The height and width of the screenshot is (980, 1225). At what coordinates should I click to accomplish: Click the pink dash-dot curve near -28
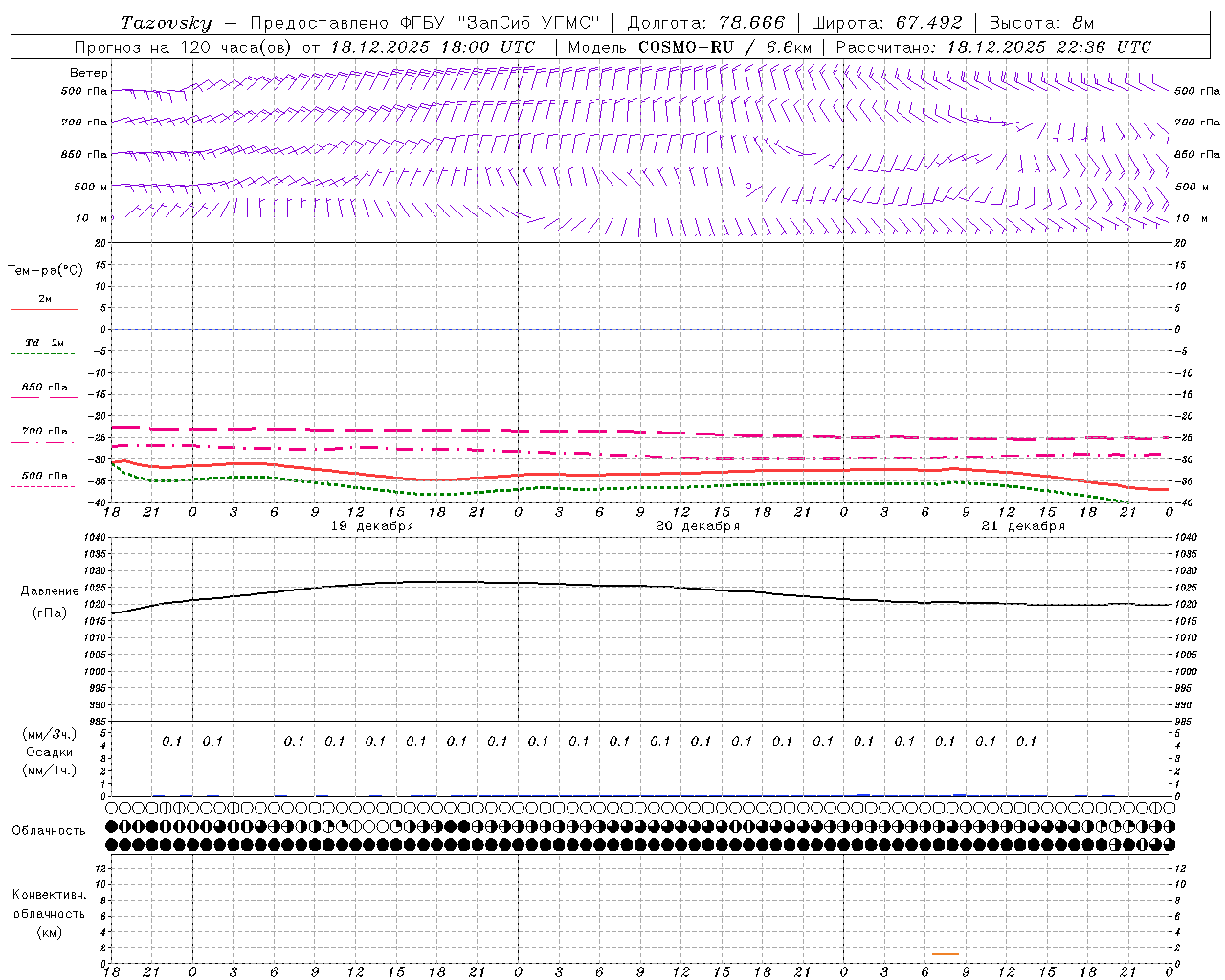click(641, 456)
